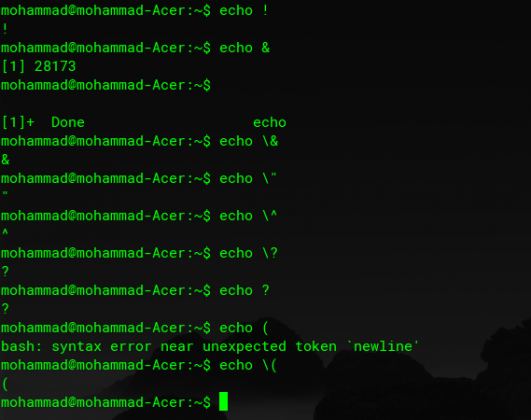Click the word 'newline' in the error
Viewport: 531px width, 420px height.
[383, 346]
